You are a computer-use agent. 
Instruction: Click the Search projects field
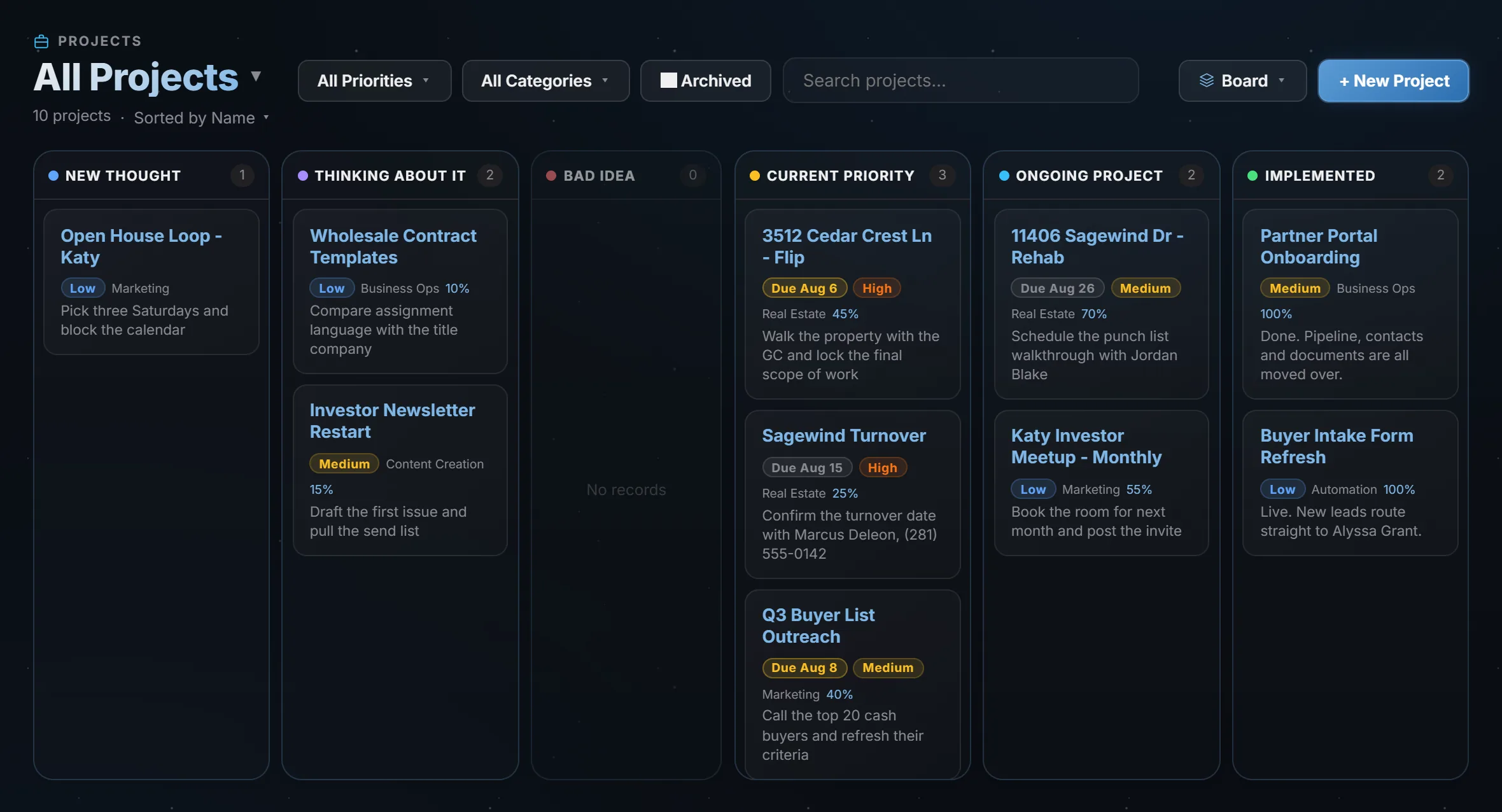[x=960, y=81]
